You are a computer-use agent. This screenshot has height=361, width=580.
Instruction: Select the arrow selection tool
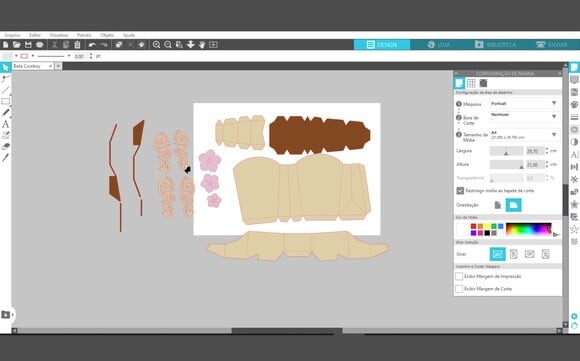(5, 68)
